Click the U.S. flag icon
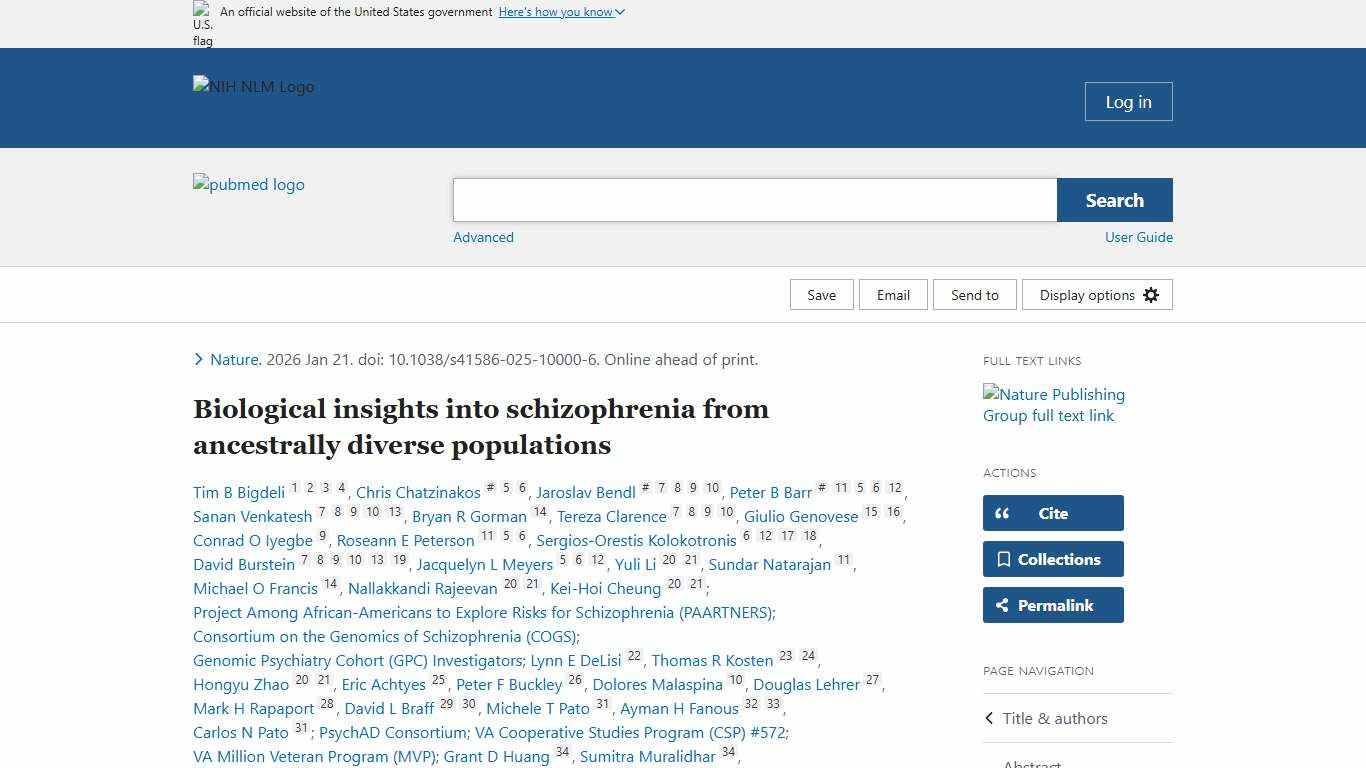The image size is (1366, 768). point(201,21)
